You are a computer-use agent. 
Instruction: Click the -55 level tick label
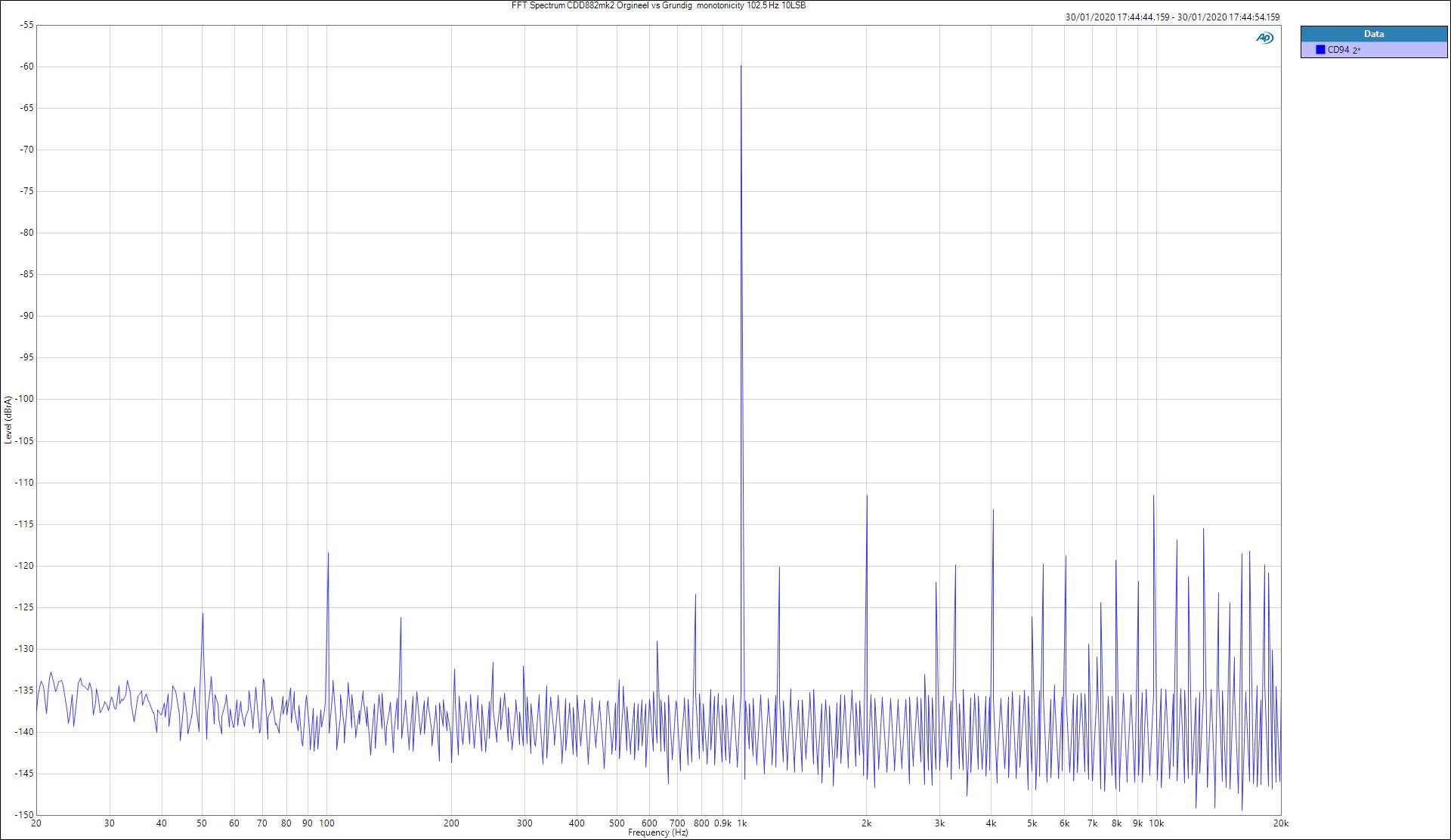pyautogui.click(x=26, y=25)
